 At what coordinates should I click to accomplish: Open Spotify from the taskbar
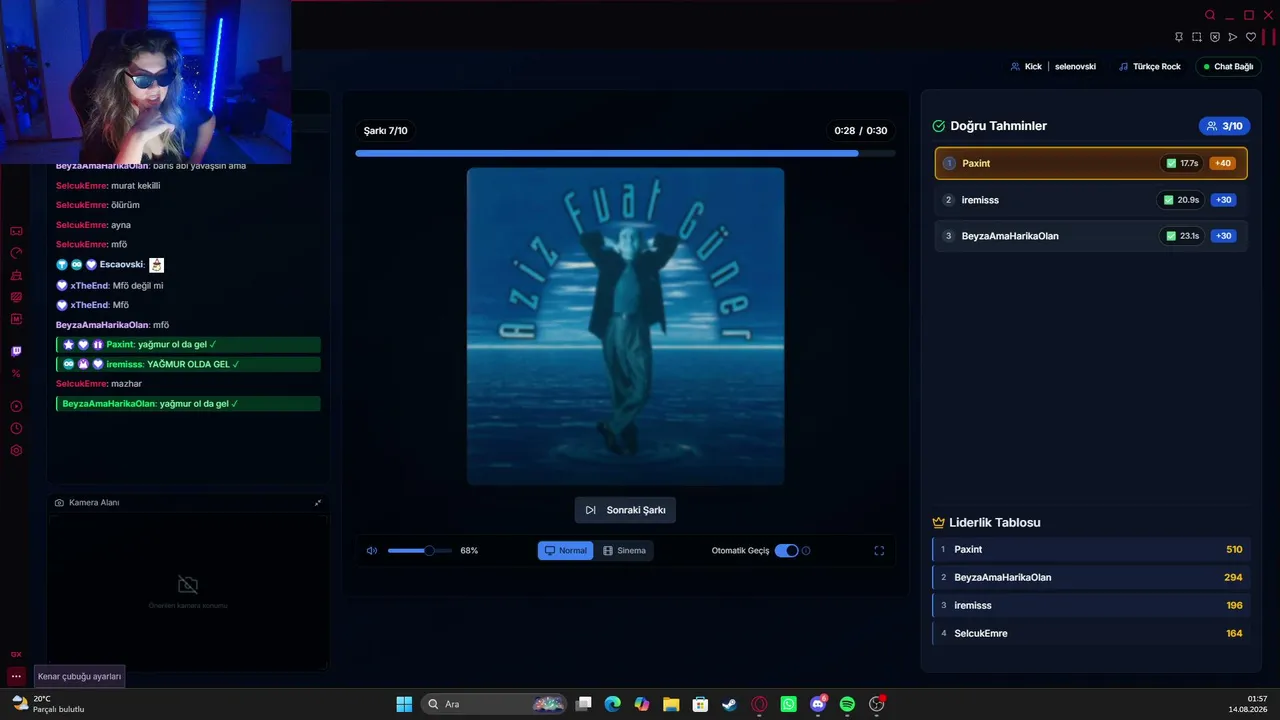point(847,704)
